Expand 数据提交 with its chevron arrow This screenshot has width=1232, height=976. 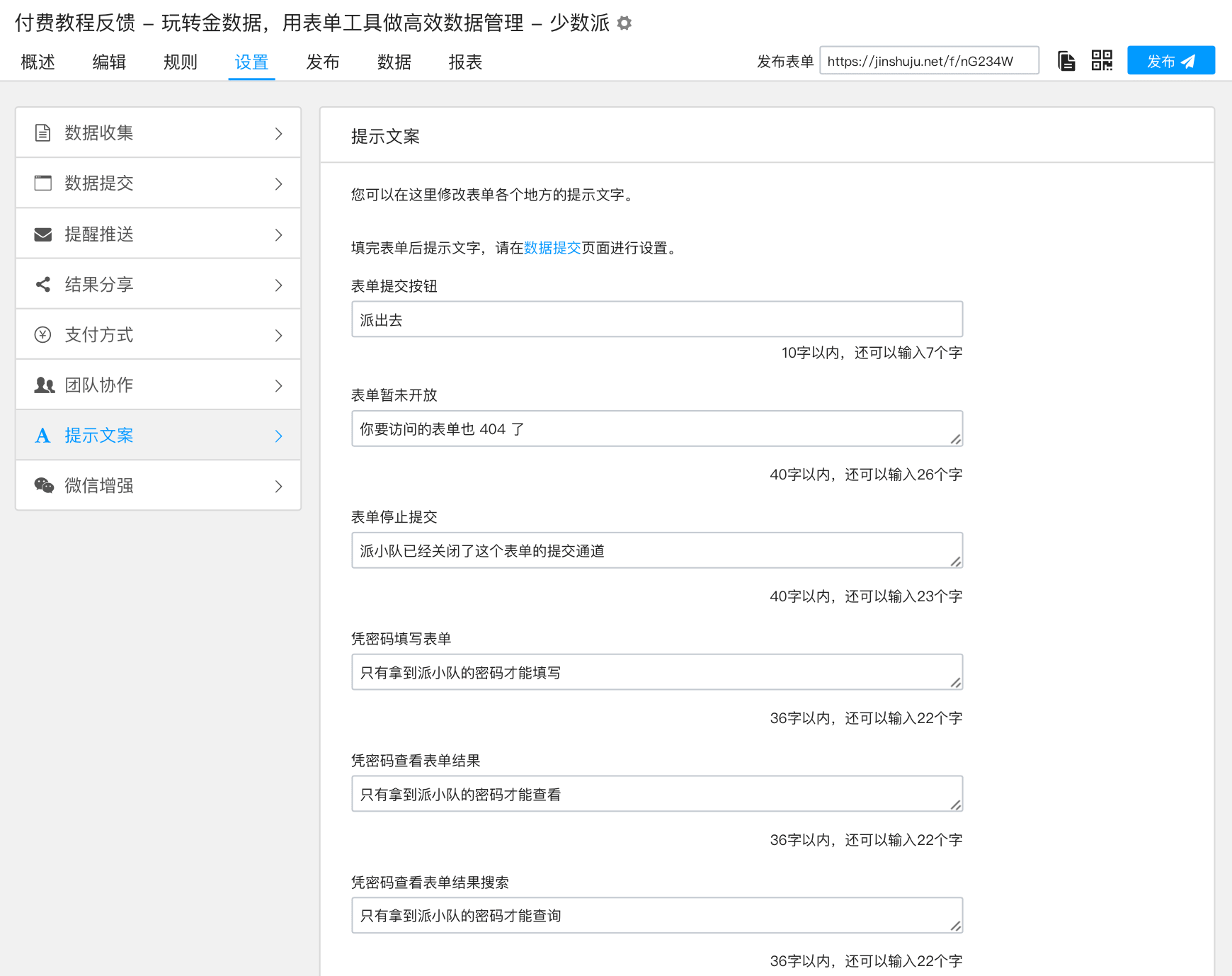pos(278,184)
